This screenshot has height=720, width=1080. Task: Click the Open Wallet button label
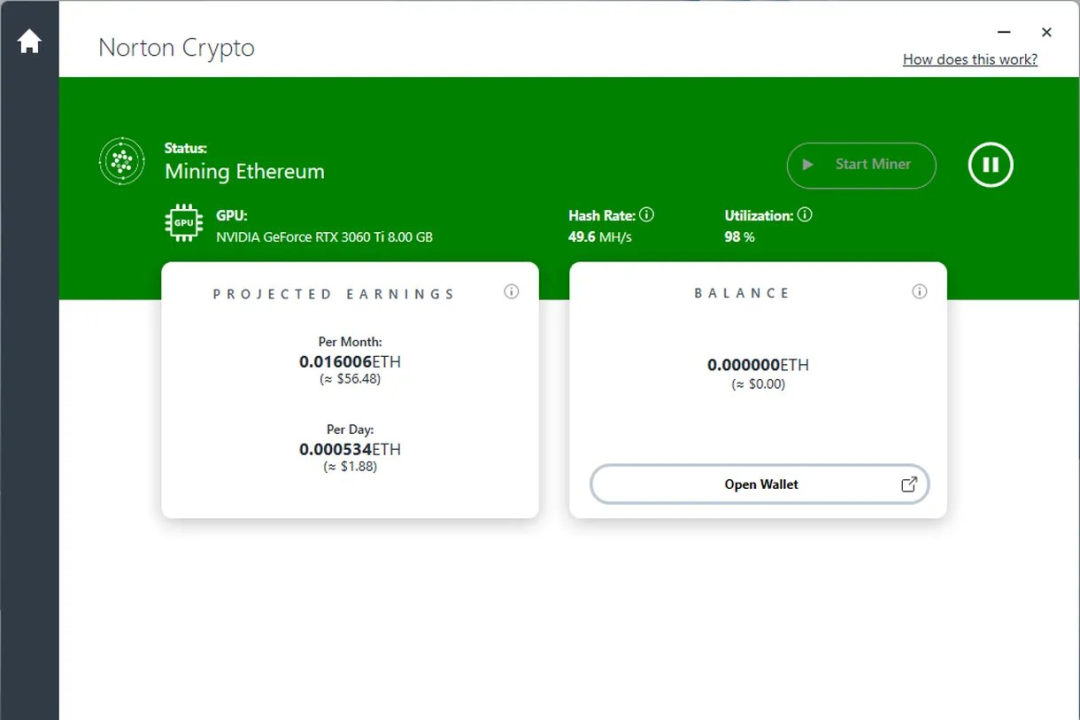[x=761, y=485]
